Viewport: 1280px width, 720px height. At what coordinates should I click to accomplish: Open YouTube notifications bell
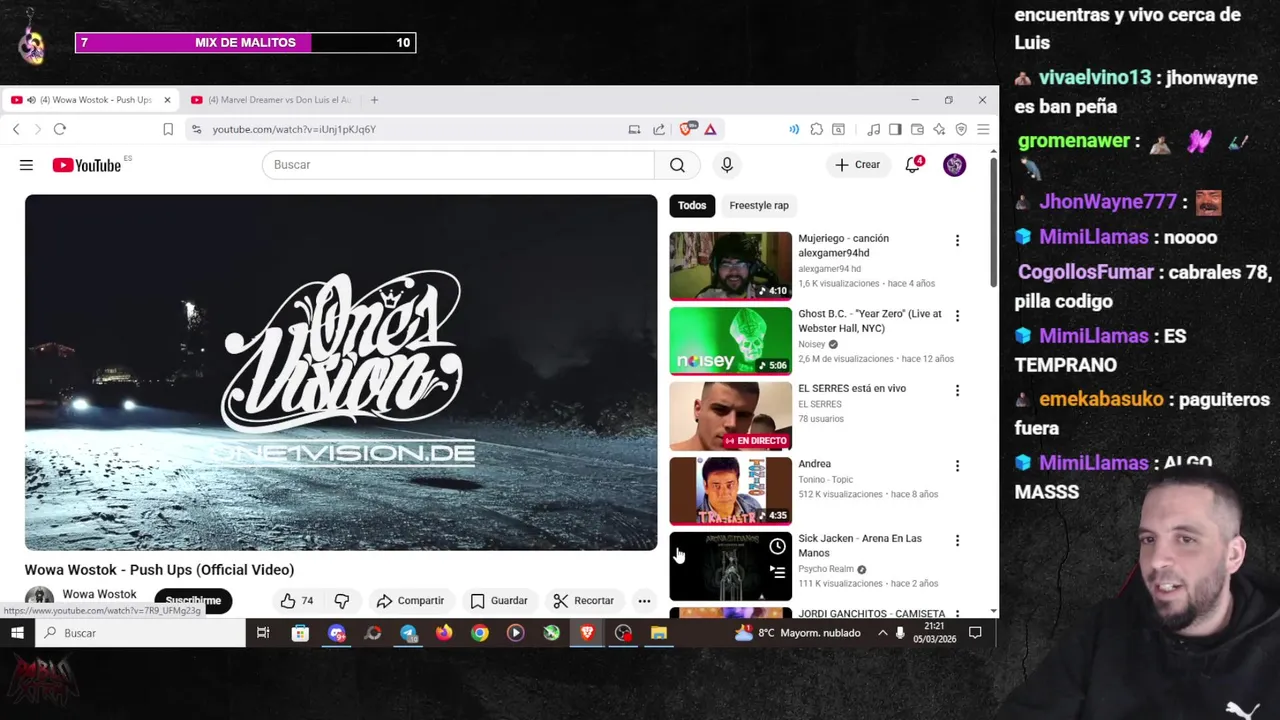coord(913,165)
